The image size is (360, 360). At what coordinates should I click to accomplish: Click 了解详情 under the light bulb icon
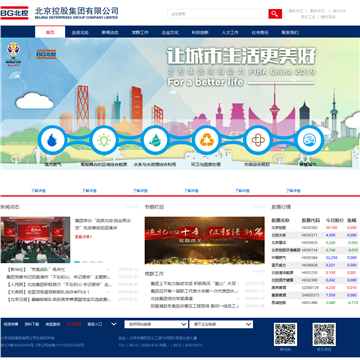point(89,191)
